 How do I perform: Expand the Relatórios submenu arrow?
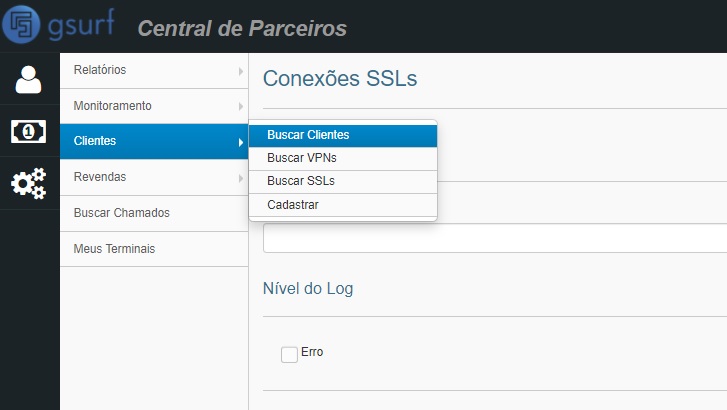coord(241,70)
